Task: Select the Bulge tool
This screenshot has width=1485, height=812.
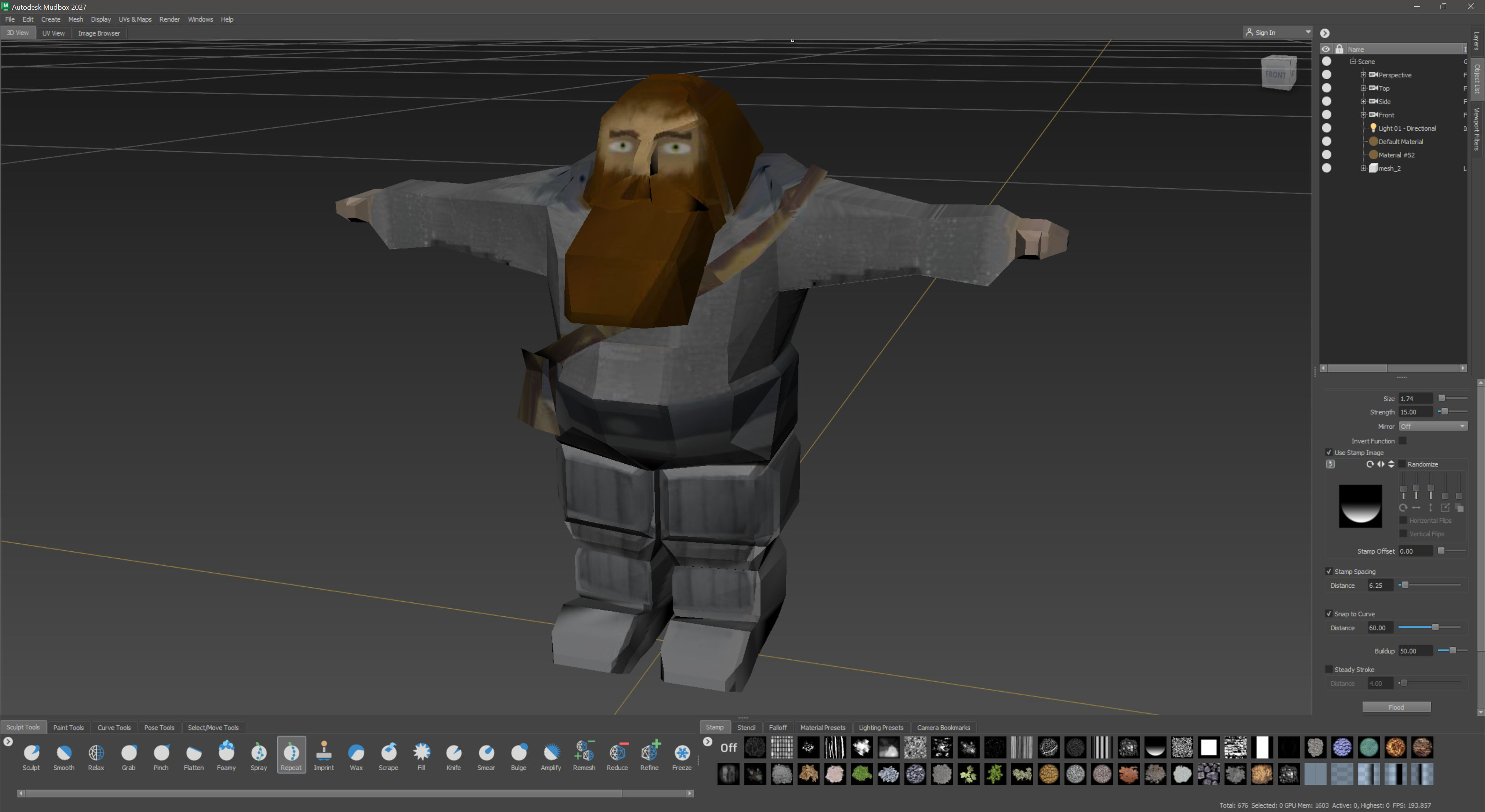Action: click(x=519, y=756)
